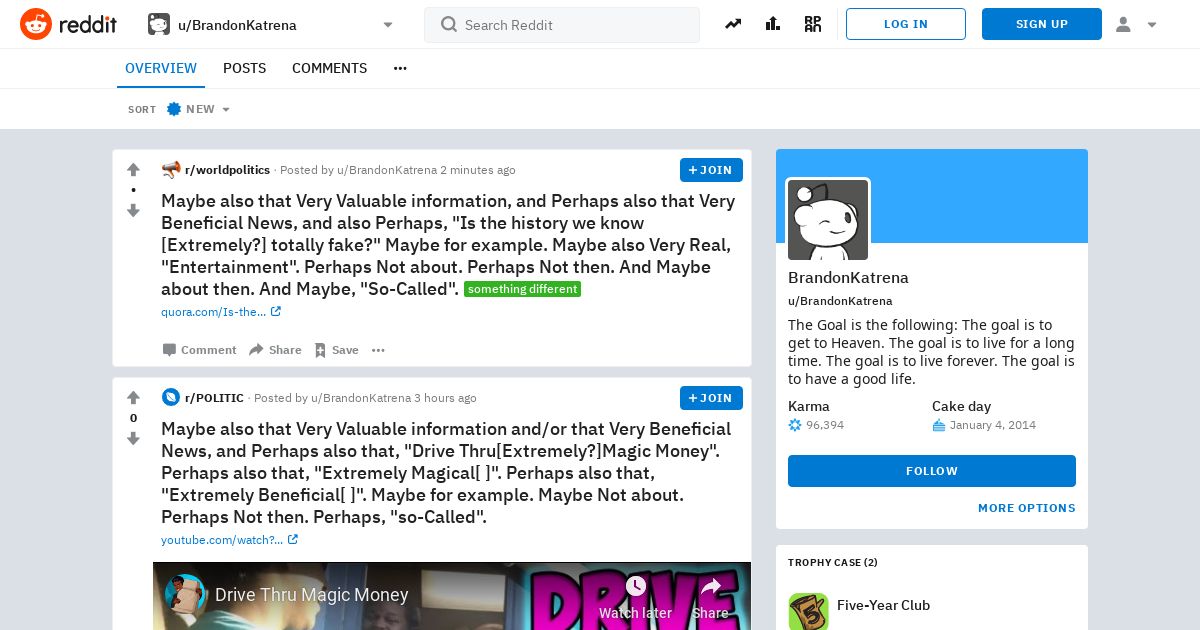Click the Five-Year Club trophy label
Viewport: 1200px width, 630px height.
[x=883, y=605]
